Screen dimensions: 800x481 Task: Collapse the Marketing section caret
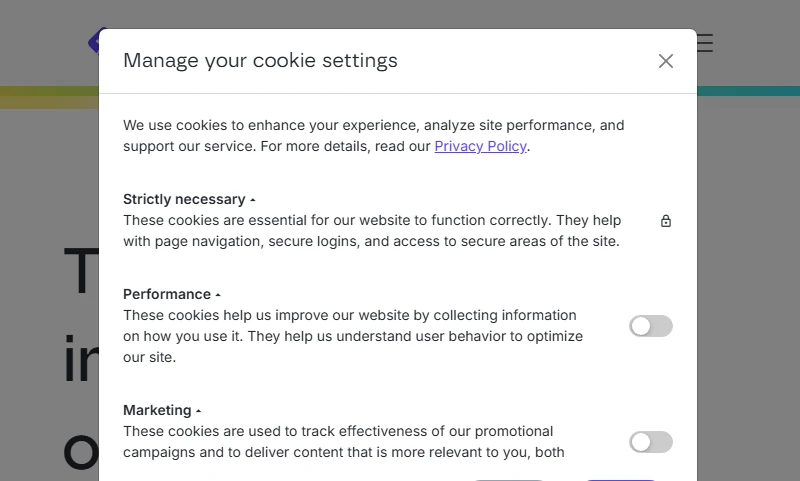click(198, 411)
